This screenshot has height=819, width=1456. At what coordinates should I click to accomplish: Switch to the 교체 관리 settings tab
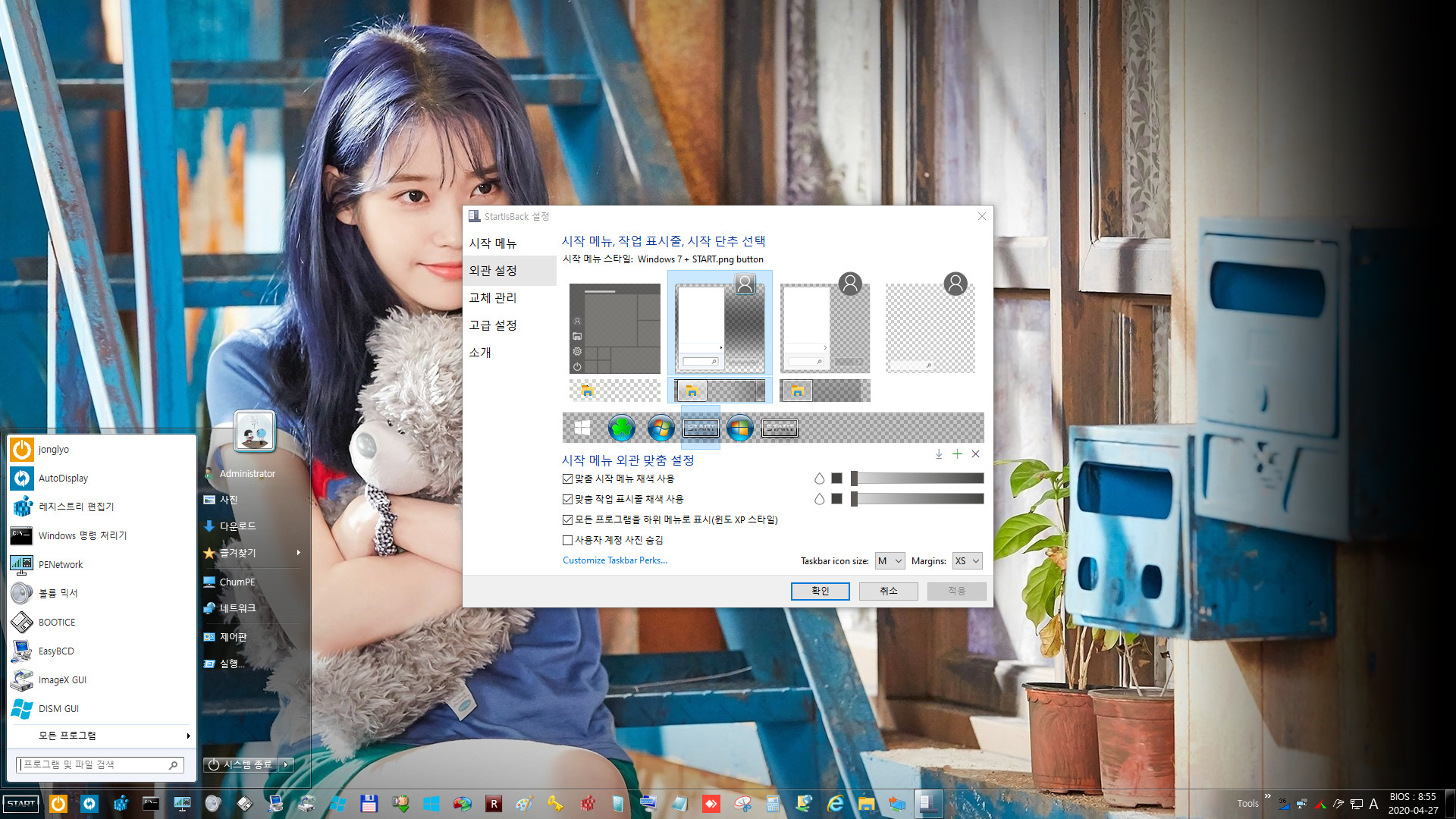510,298
